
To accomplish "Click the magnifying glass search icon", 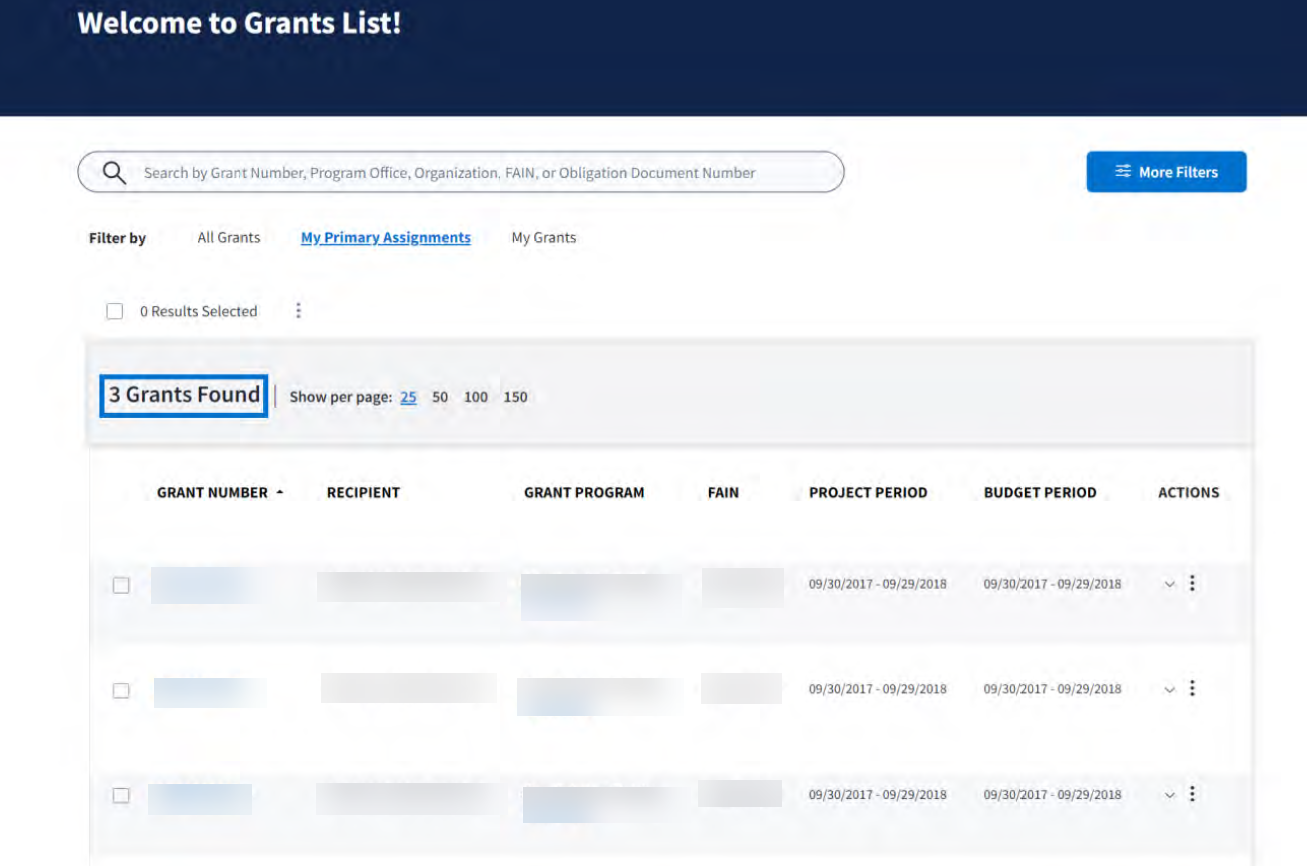I will tap(114, 173).
